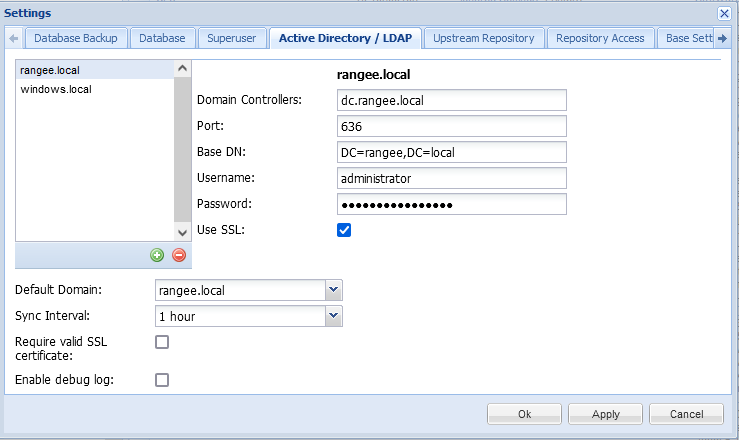Click the red remove domain icon
This screenshot has height=440, width=739.
pos(179,255)
